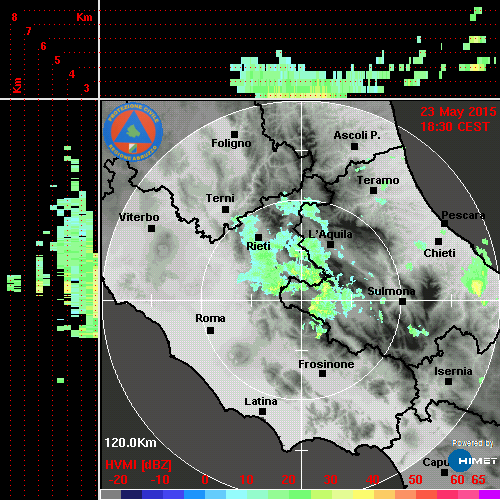This screenshot has width=500, height=500.
Task: Click the 50 dBZ scale value
Action: tap(416, 480)
